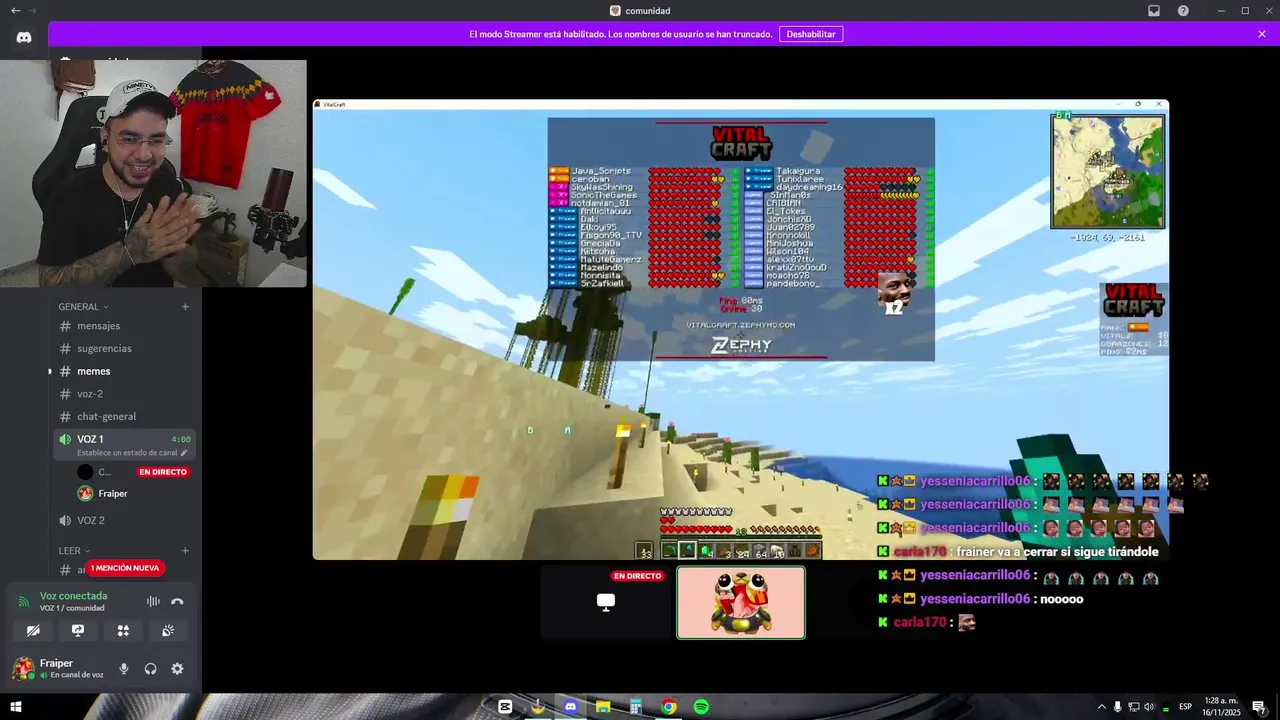
Task: Open the Discord inbox icon
Action: click(1154, 10)
